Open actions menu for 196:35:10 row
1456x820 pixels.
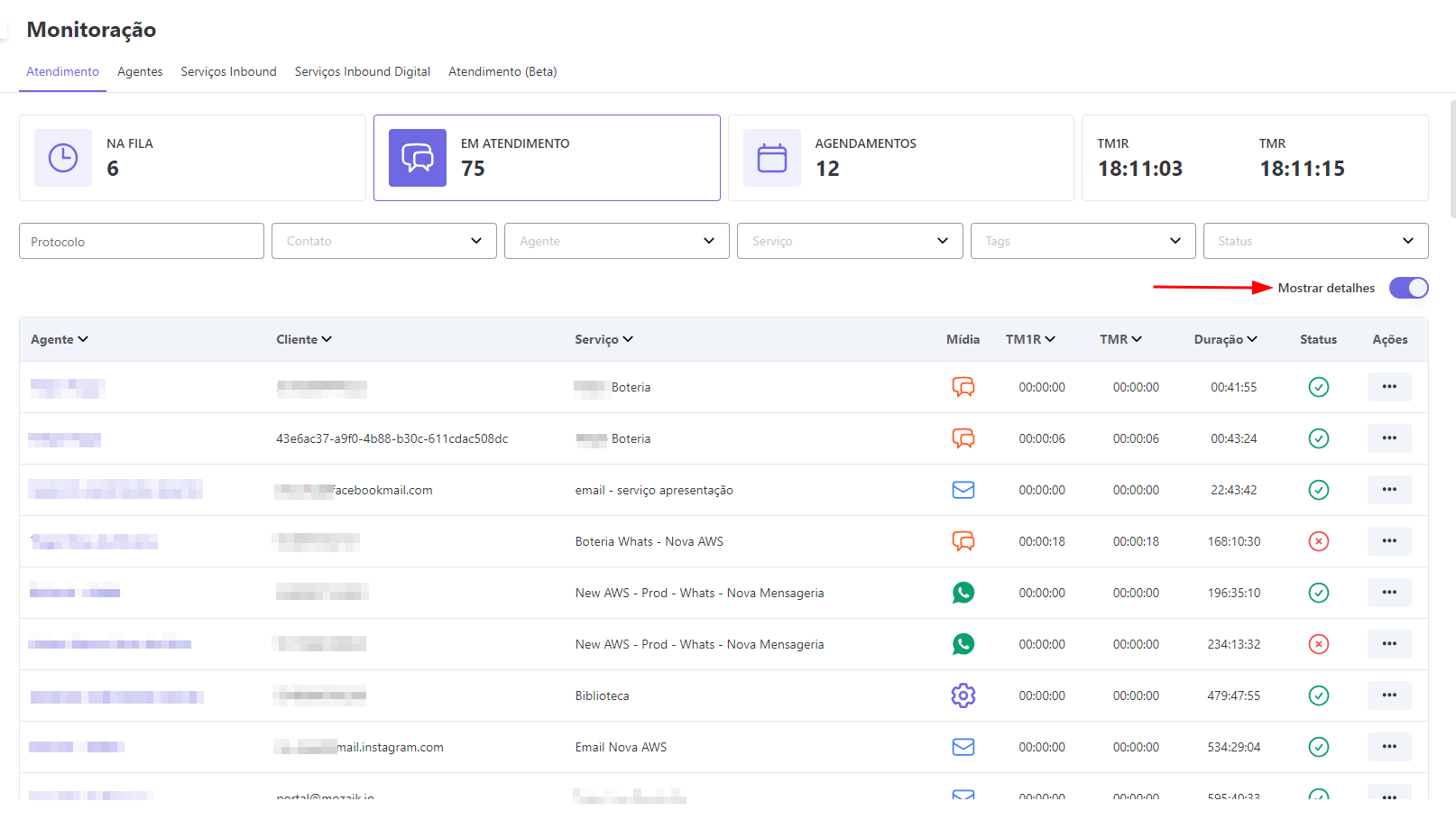1389,593
